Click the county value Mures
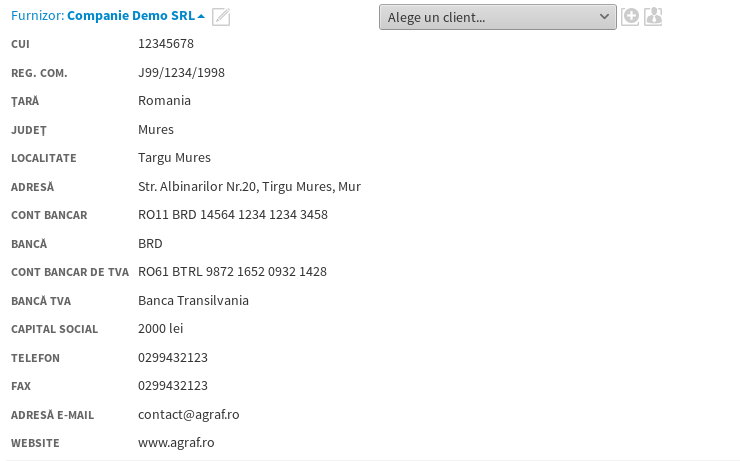 [x=156, y=129]
